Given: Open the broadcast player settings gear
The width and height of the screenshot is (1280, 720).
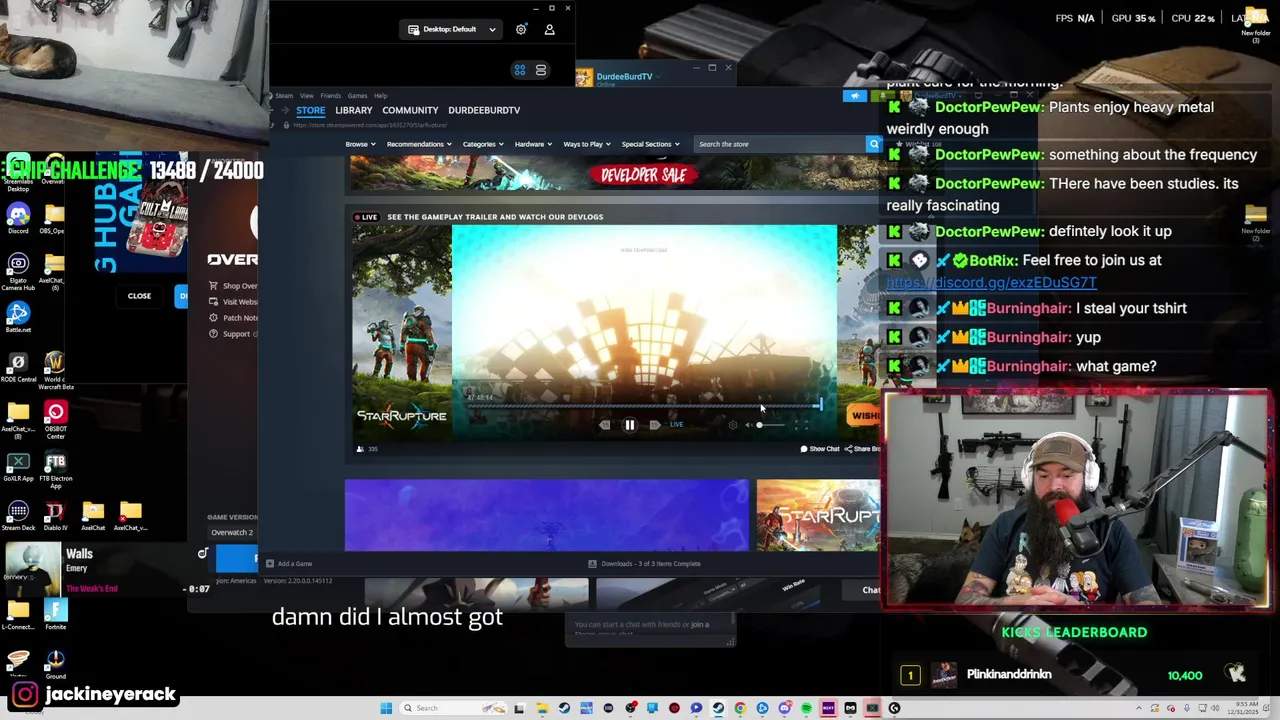Looking at the screenshot, I should click(733, 425).
